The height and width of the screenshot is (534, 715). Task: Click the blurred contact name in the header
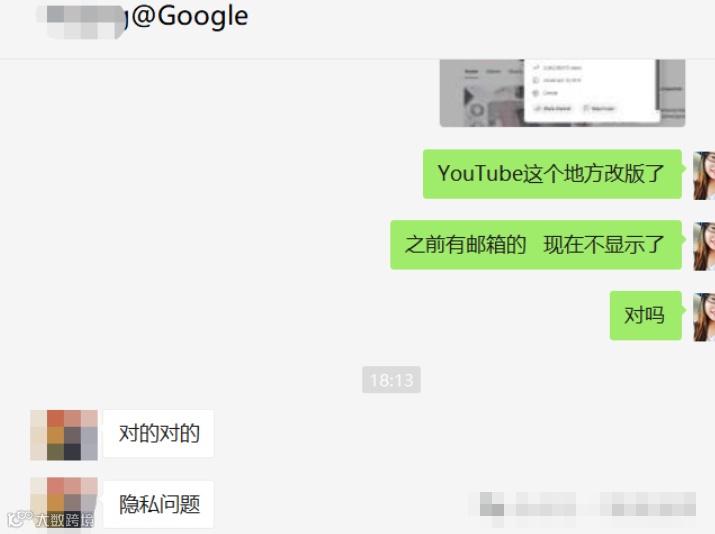click(x=83, y=21)
